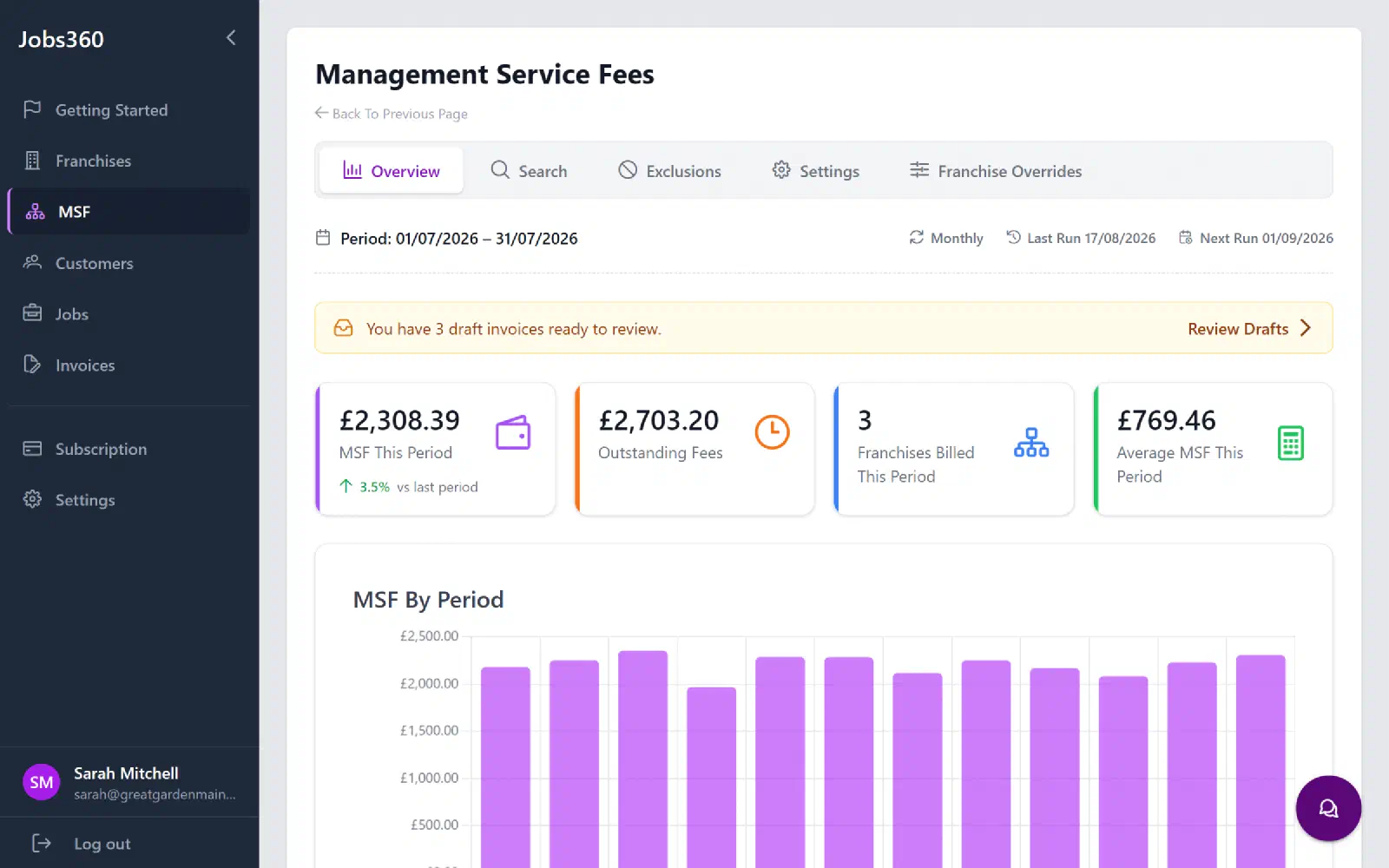This screenshot has height=868, width=1389.
Task: Open the chat support bubble
Action: pos(1328,808)
